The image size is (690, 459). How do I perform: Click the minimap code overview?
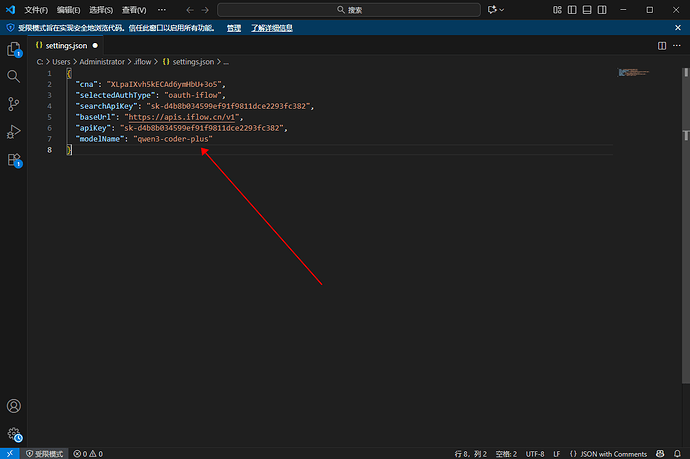(634, 73)
